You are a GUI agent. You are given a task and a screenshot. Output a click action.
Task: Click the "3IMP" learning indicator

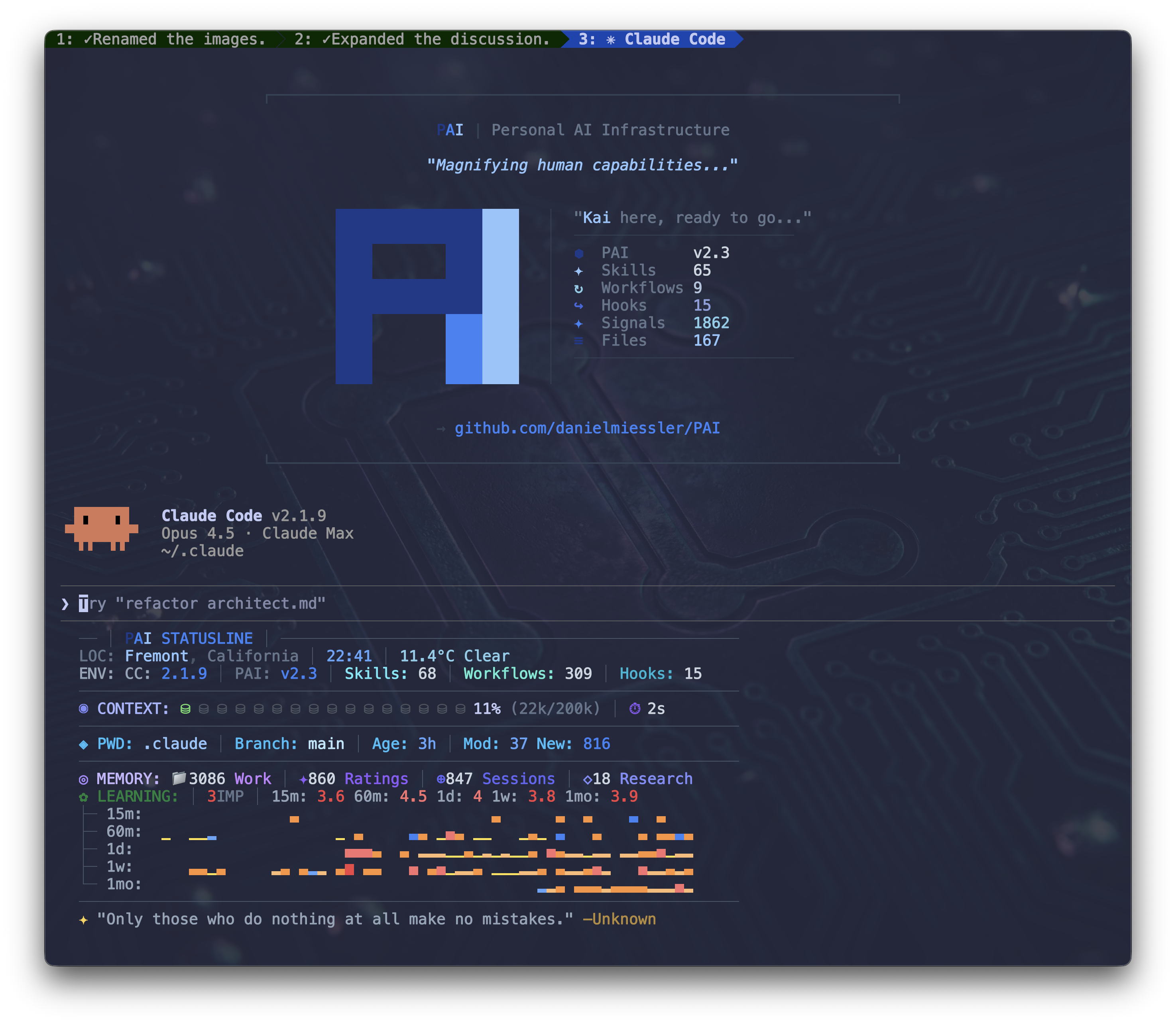(226, 797)
